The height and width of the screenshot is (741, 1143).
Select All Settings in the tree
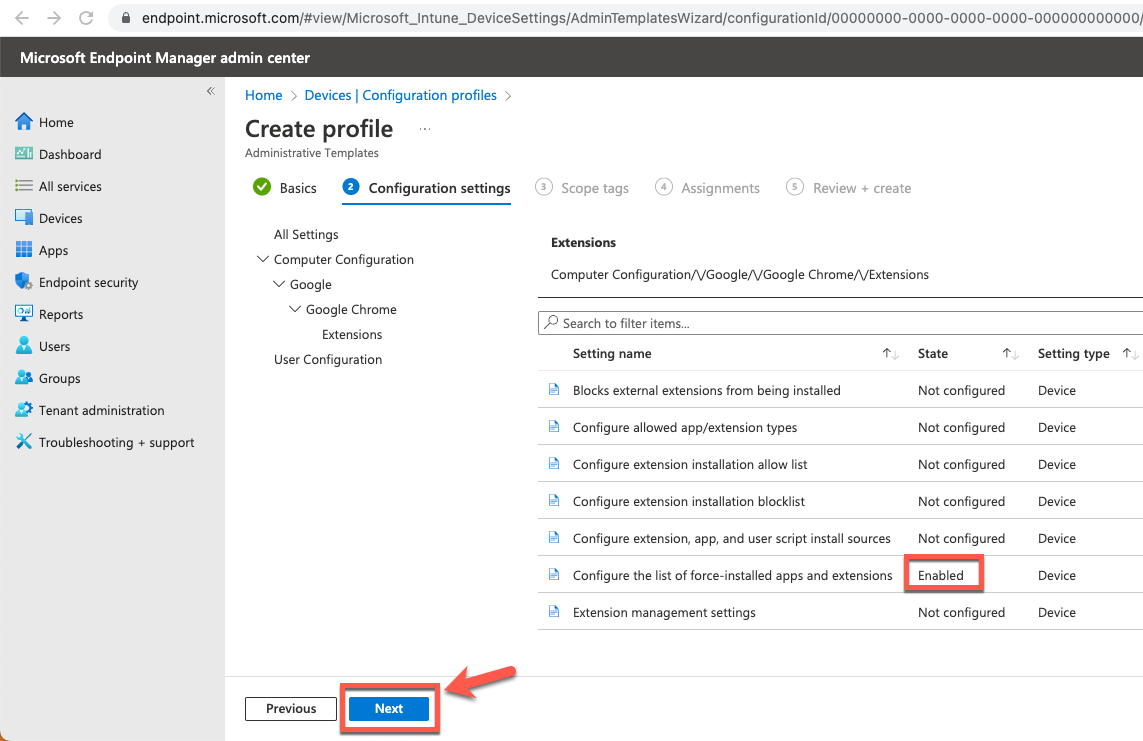coord(306,234)
